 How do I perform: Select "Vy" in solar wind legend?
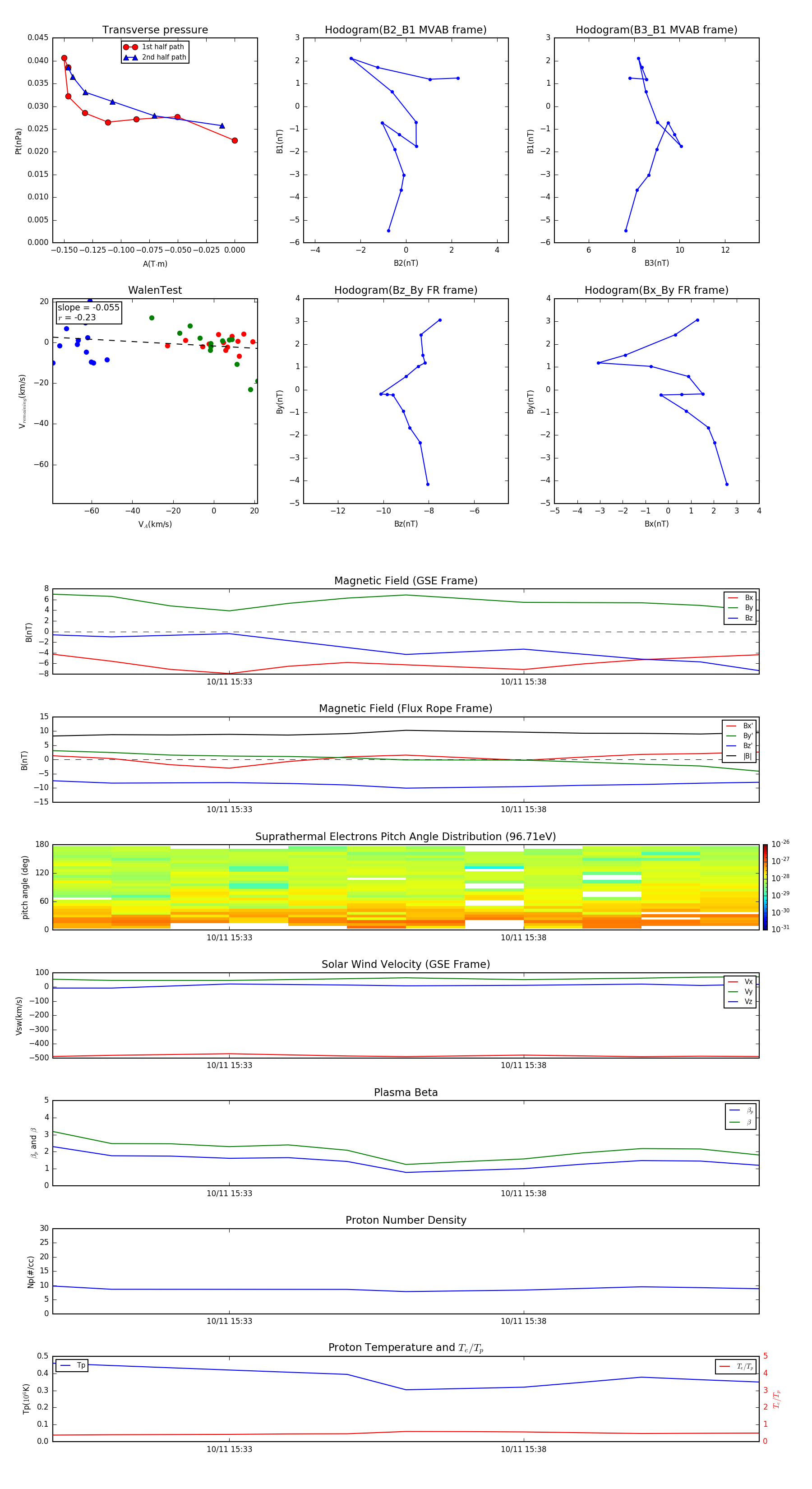[740, 992]
